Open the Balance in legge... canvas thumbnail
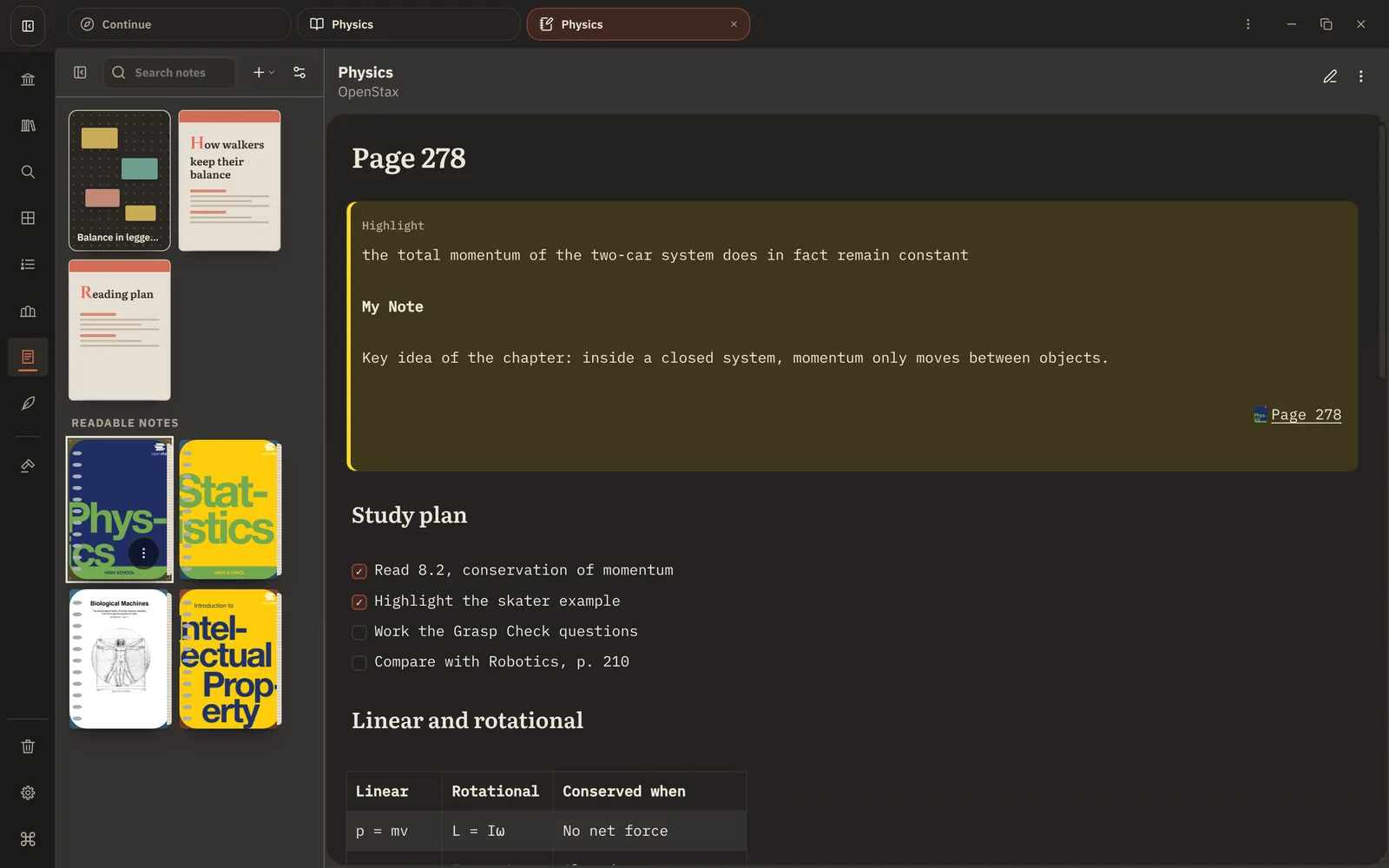1389x868 pixels. [120, 181]
